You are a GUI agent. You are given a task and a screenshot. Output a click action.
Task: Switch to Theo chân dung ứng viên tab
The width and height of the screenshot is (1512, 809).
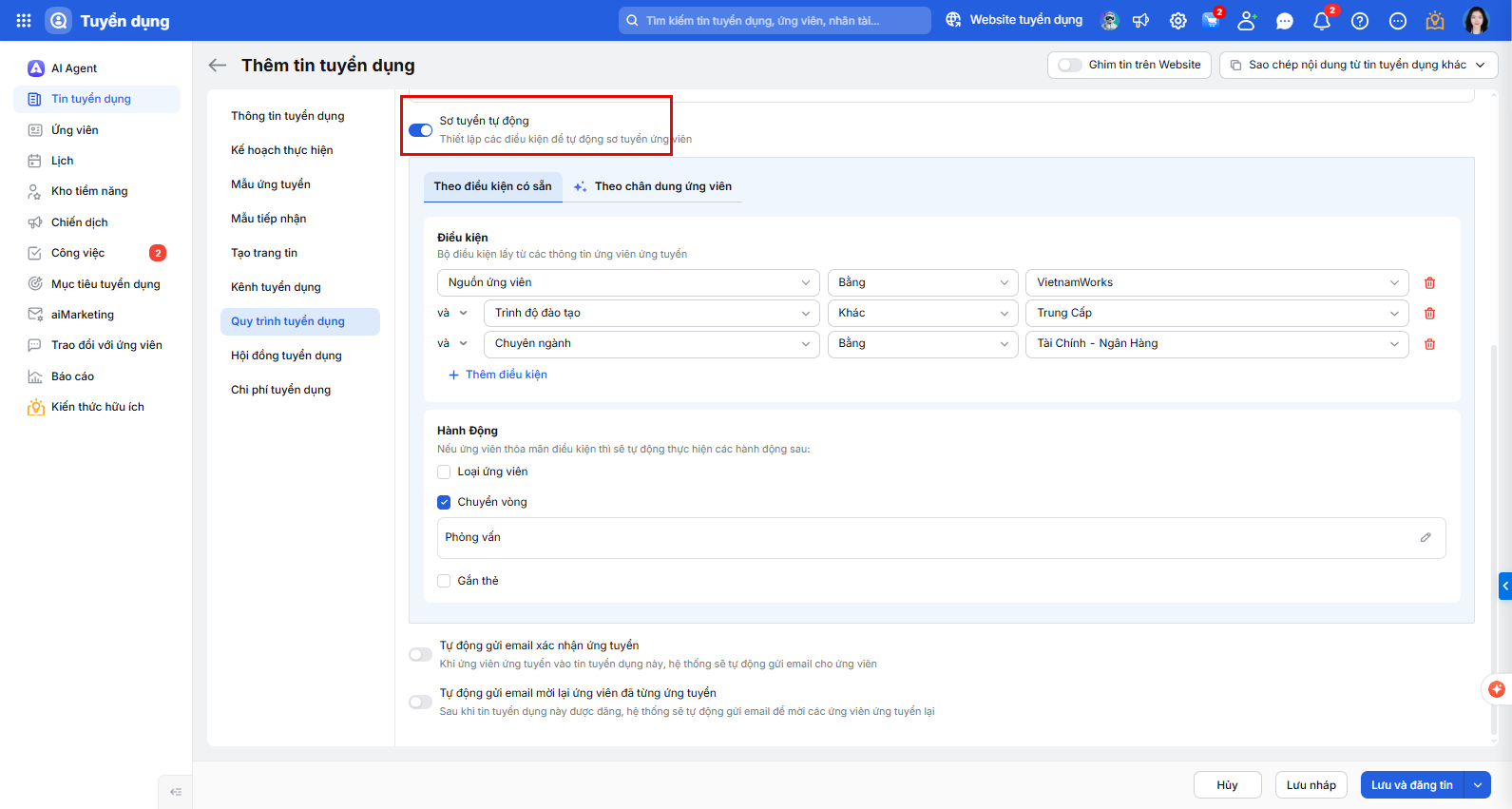[x=653, y=186]
